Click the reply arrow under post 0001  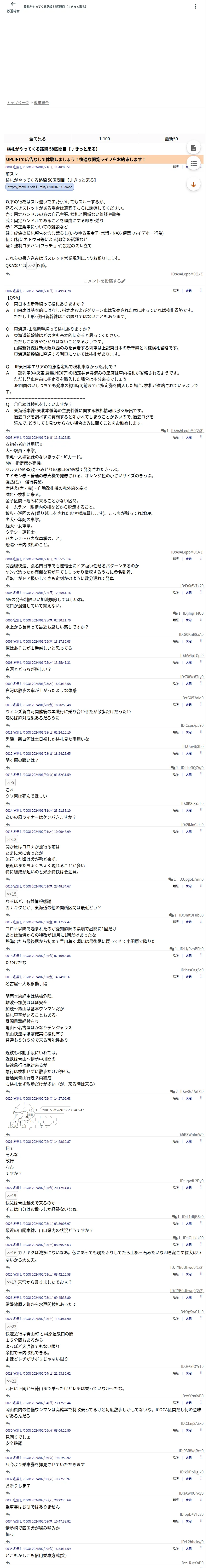tap(8, 274)
